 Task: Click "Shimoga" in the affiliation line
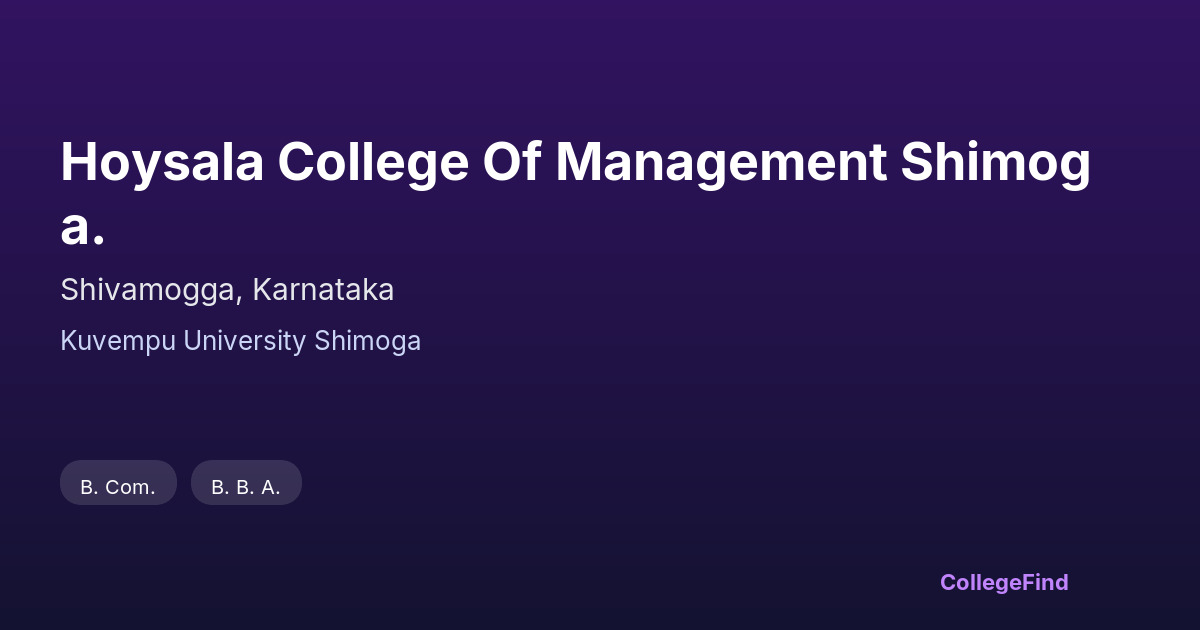tap(367, 341)
